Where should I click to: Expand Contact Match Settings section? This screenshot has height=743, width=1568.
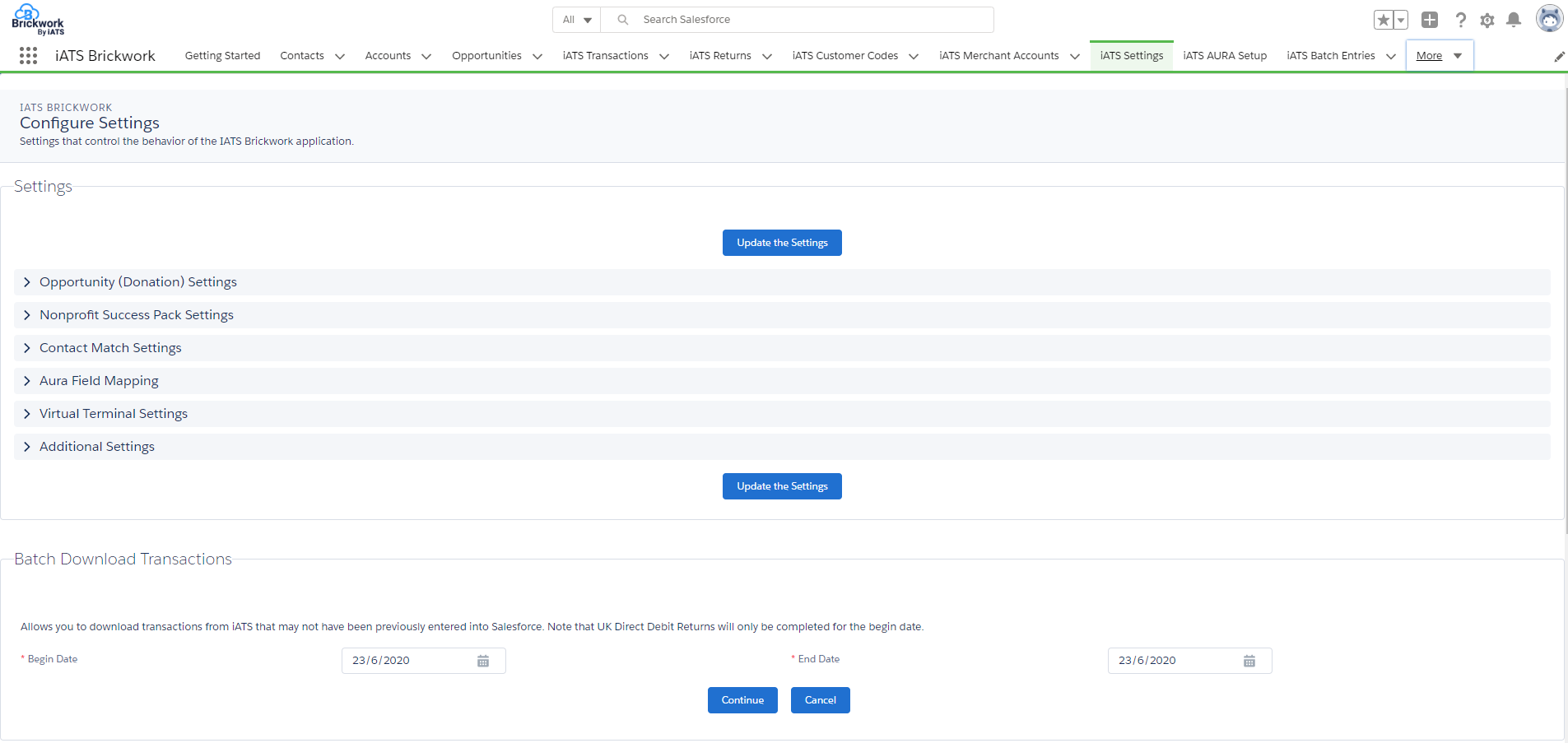tap(782, 348)
